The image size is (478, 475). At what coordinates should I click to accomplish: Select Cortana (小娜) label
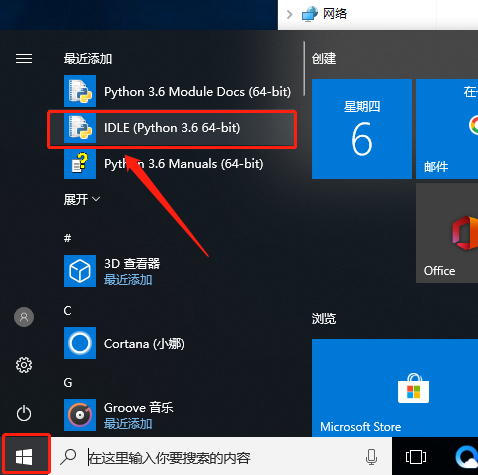[x=144, y=344]
